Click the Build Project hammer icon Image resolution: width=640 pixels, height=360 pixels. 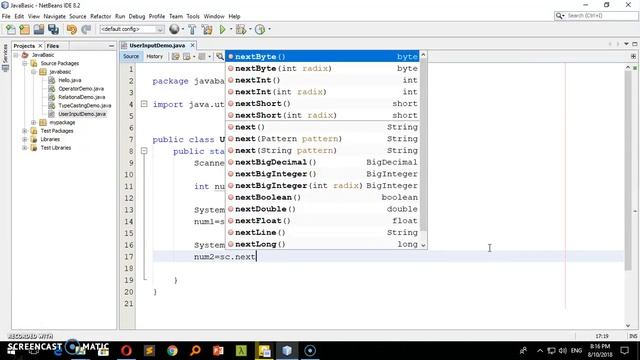tap(192, 29)
